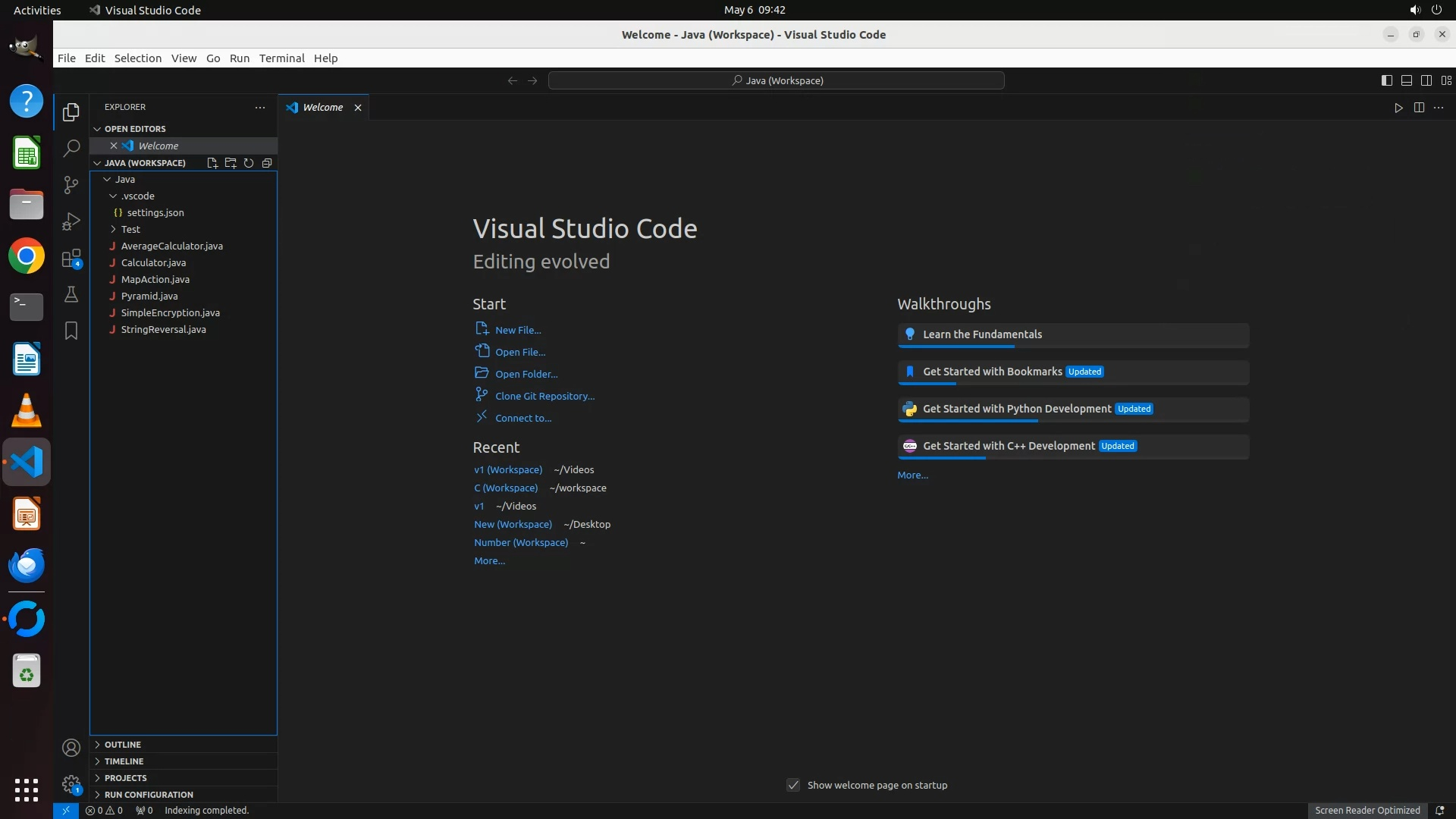Screen dimensions: 1456x819
Task: Open the Run and Debug view
Action: (x=71, y=221)
